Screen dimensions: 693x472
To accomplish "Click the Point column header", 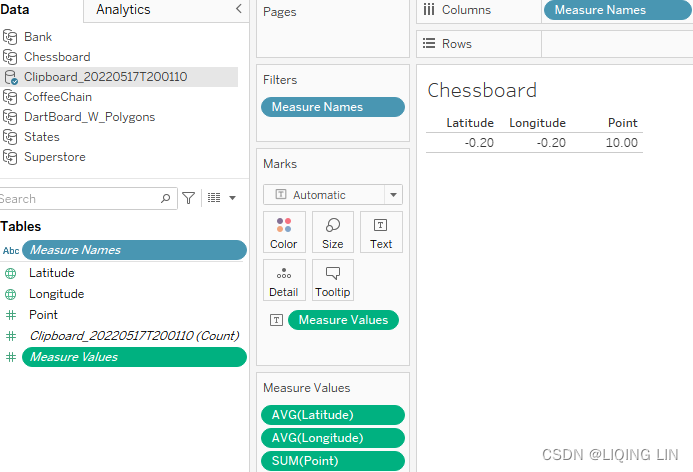I will [623, 123].
